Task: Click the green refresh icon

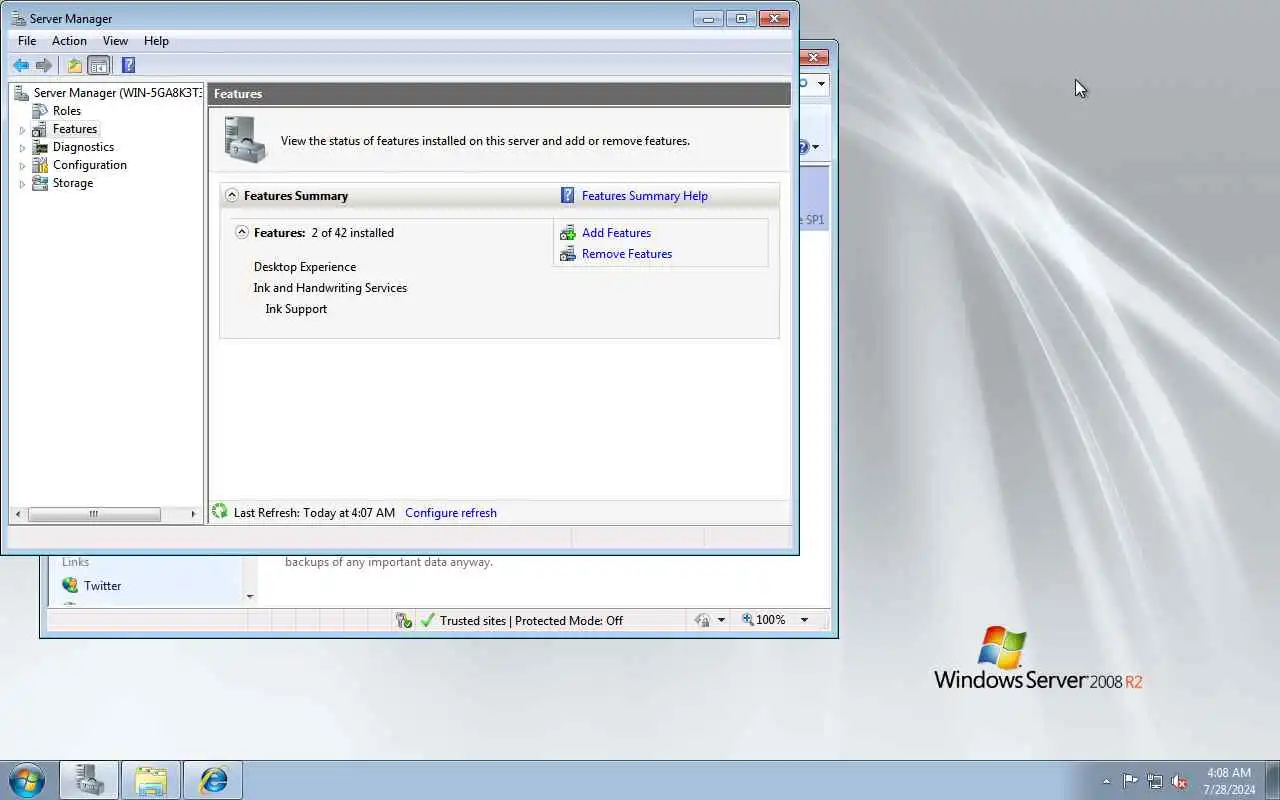Action: click(220, 512)
